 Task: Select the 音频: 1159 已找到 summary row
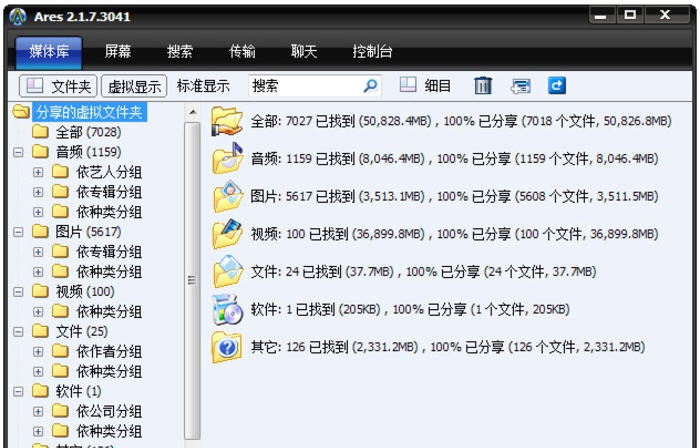click(454, 158)
